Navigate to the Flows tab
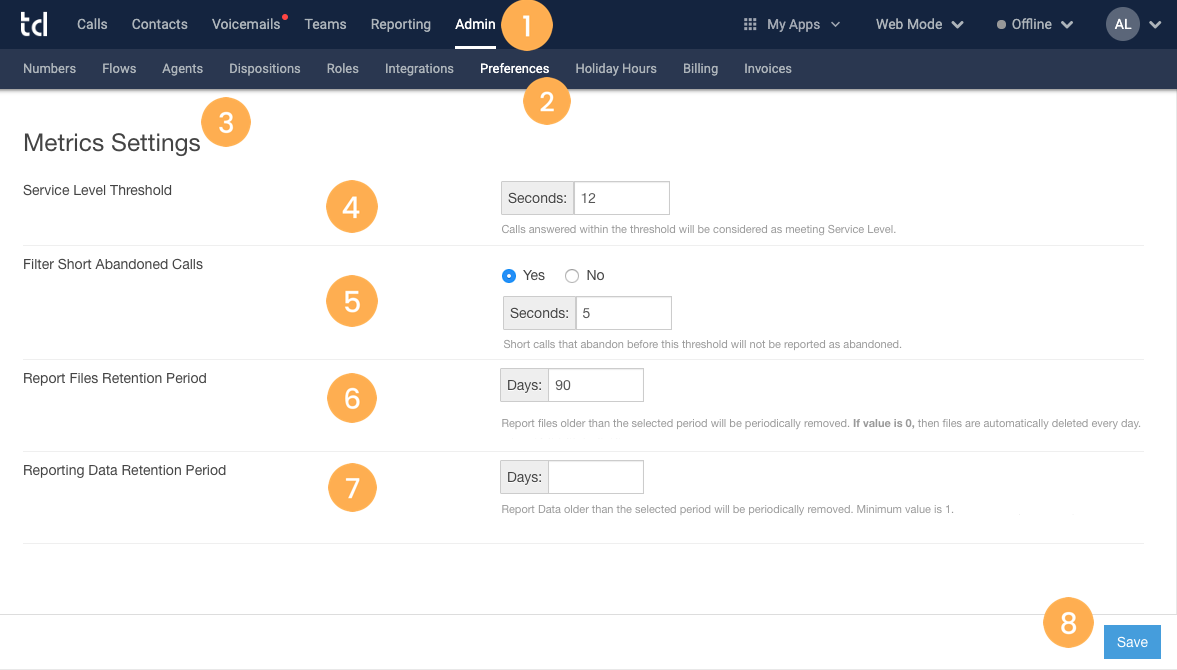1177x670 pixels. click(119, 68)
